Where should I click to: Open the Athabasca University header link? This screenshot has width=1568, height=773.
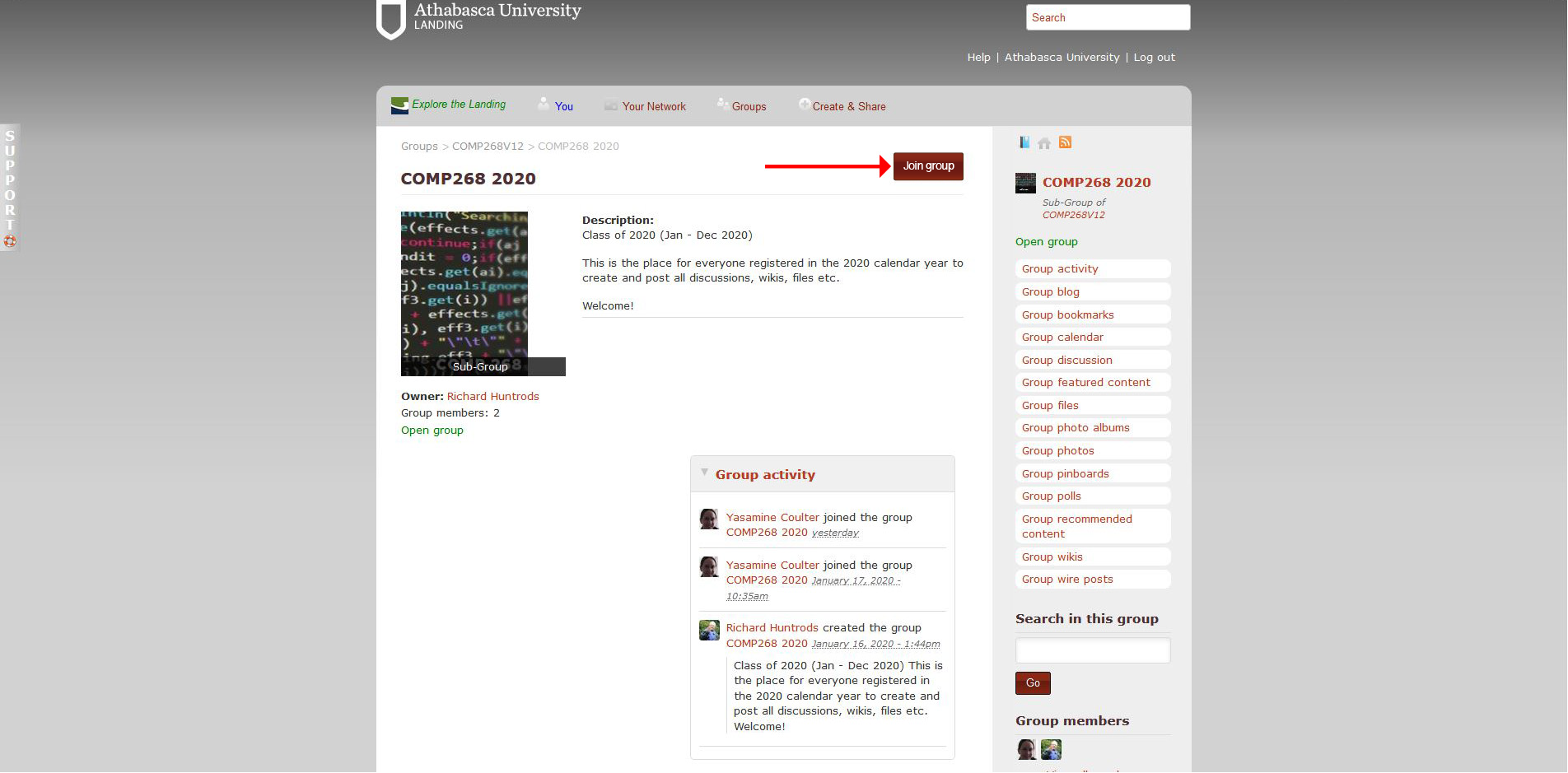1062,58
